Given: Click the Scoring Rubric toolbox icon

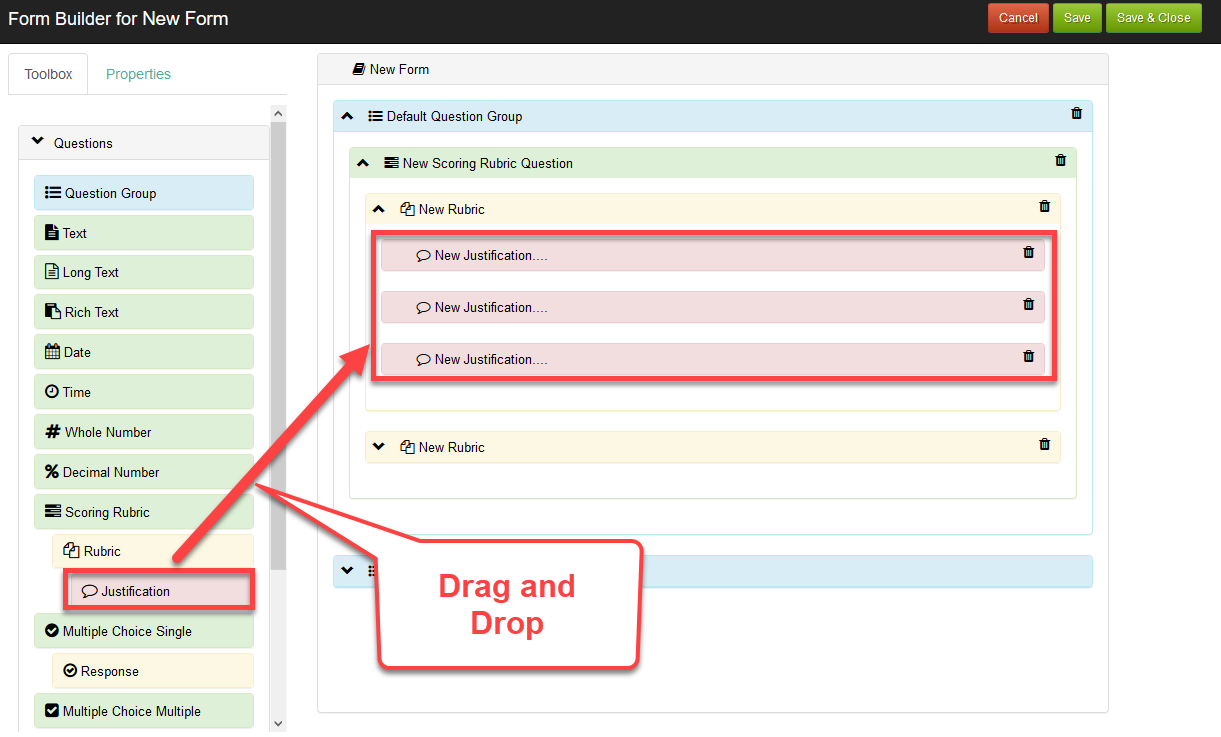Looking at the screenshot, I should (53, 512).
